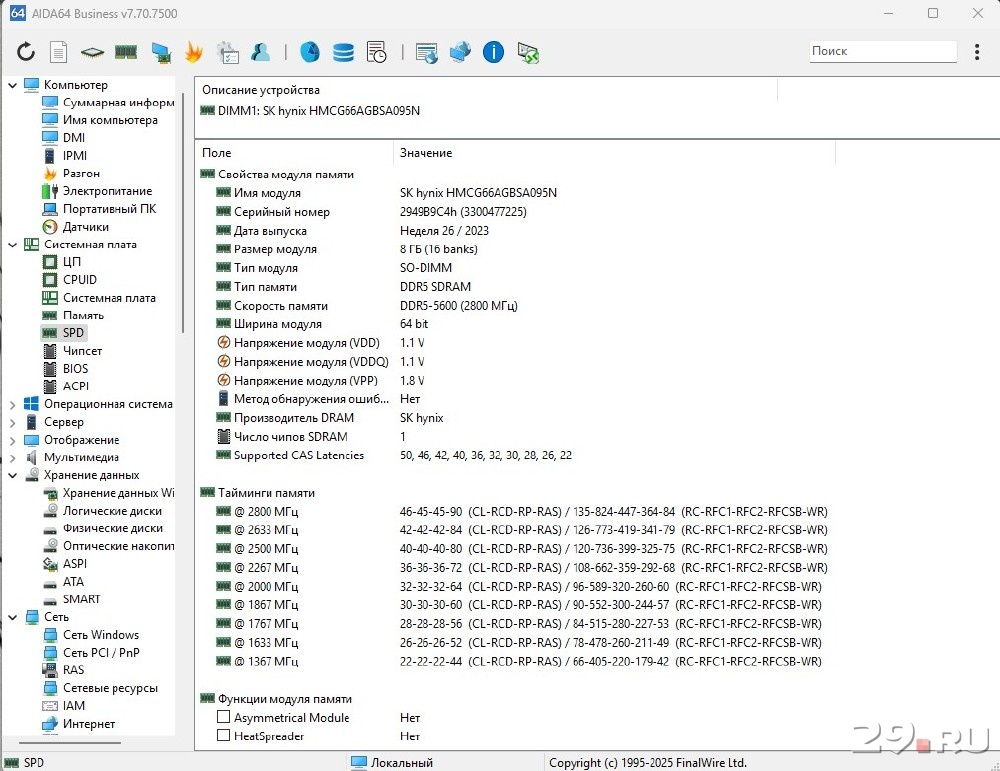Click the flame stability test icon
The height and width of the screenshot is (771, 1000).
(x=194, y=52)
